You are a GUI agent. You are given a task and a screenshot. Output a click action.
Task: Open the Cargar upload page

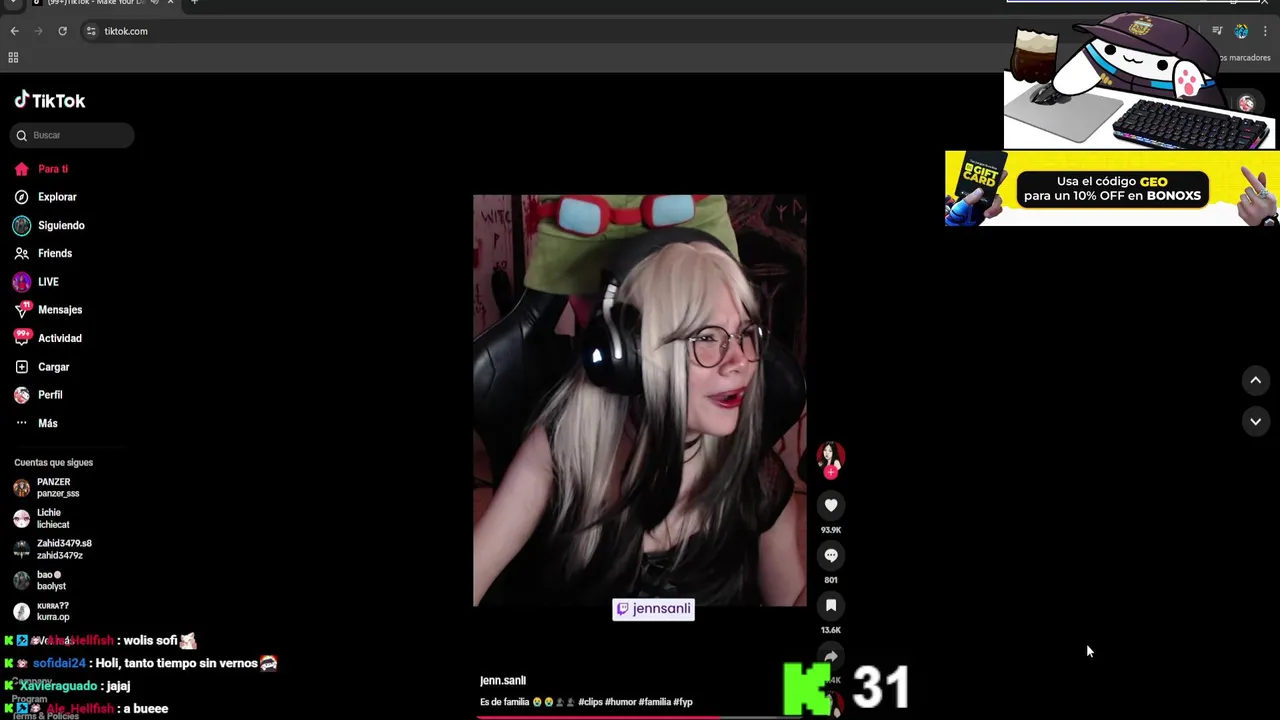pyautogui.click(x=53, y=367)
